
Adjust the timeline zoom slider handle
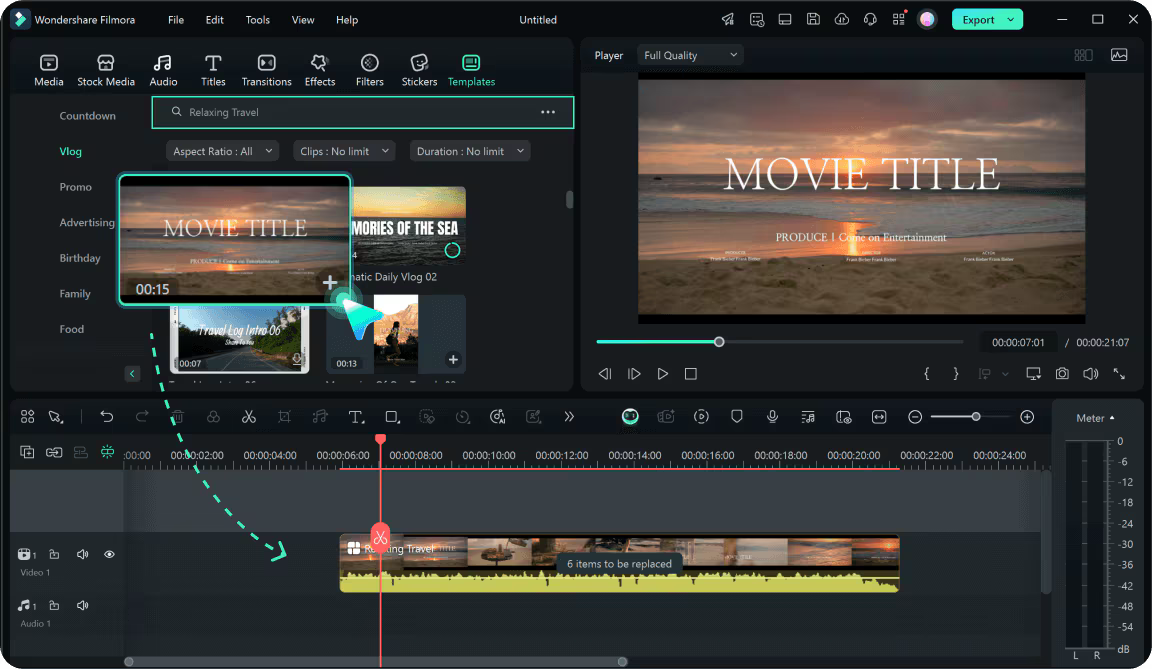[x=976, y=417]
